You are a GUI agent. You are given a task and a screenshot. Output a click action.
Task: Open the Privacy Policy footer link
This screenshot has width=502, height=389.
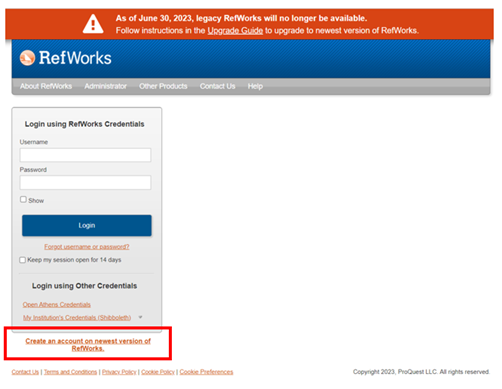pyautogui.click(x=119, y=372)
